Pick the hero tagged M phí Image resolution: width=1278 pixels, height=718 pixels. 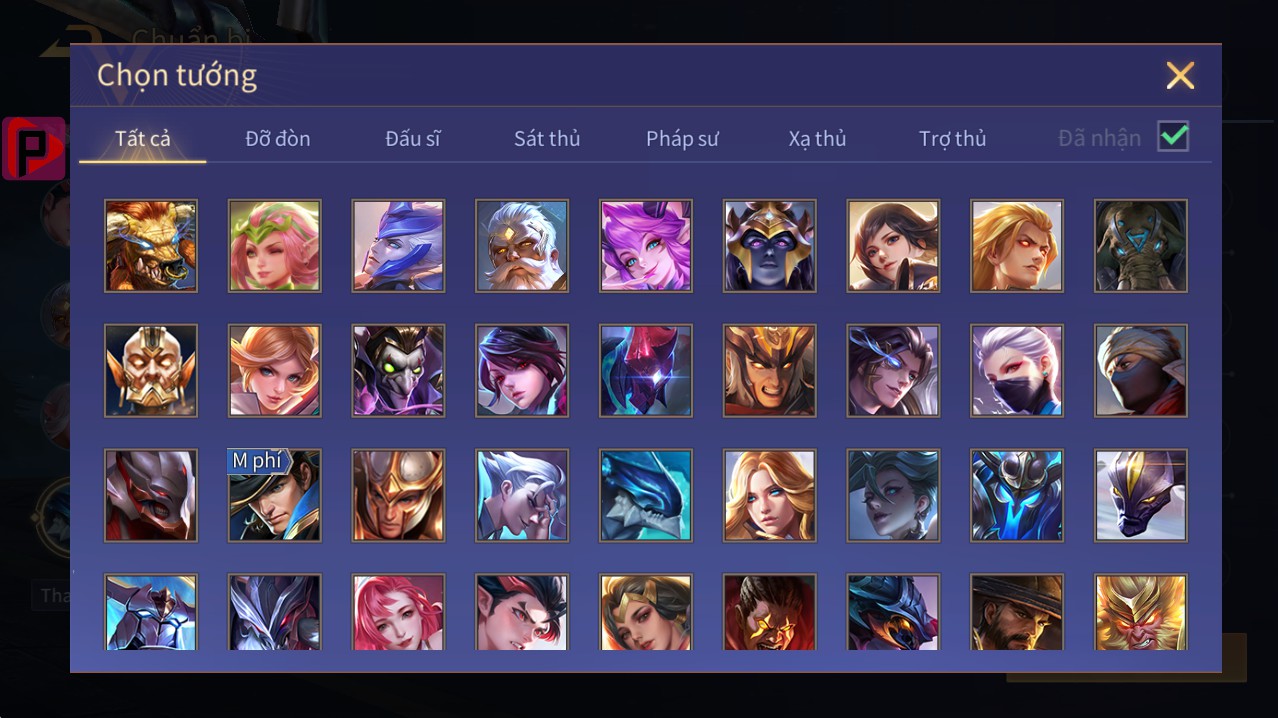coord(275,495)
